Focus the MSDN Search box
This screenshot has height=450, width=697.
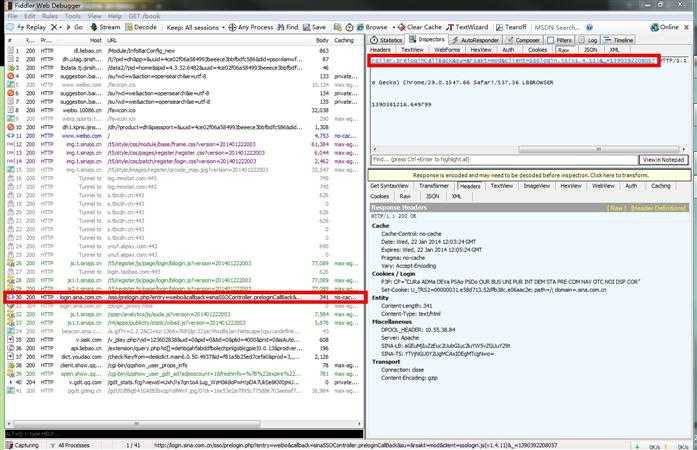557,28
